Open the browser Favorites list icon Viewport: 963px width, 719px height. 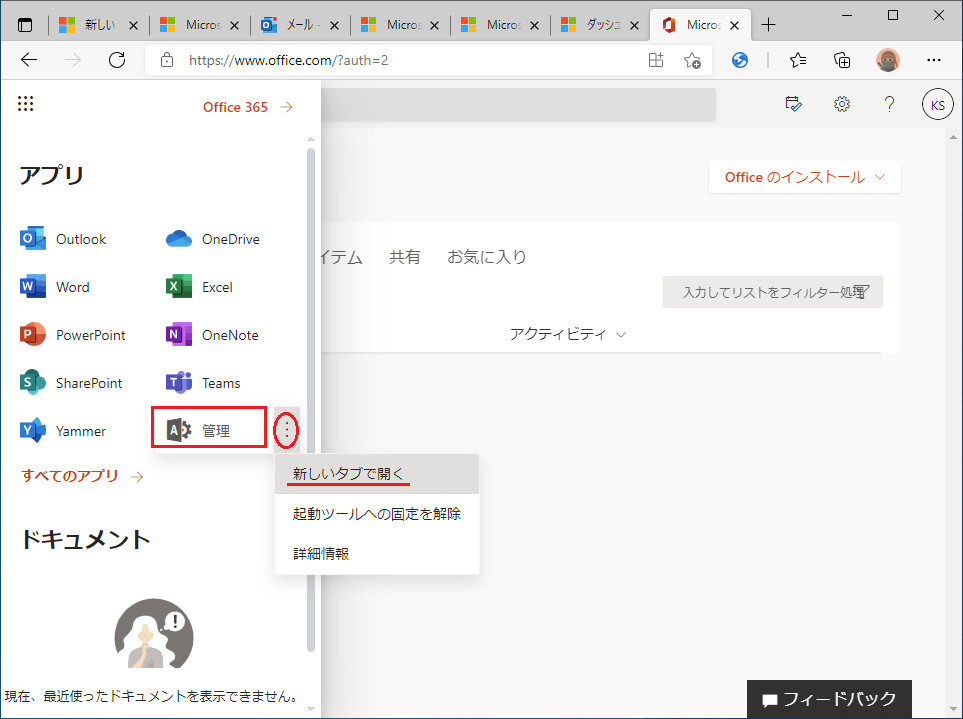[798, 60]
